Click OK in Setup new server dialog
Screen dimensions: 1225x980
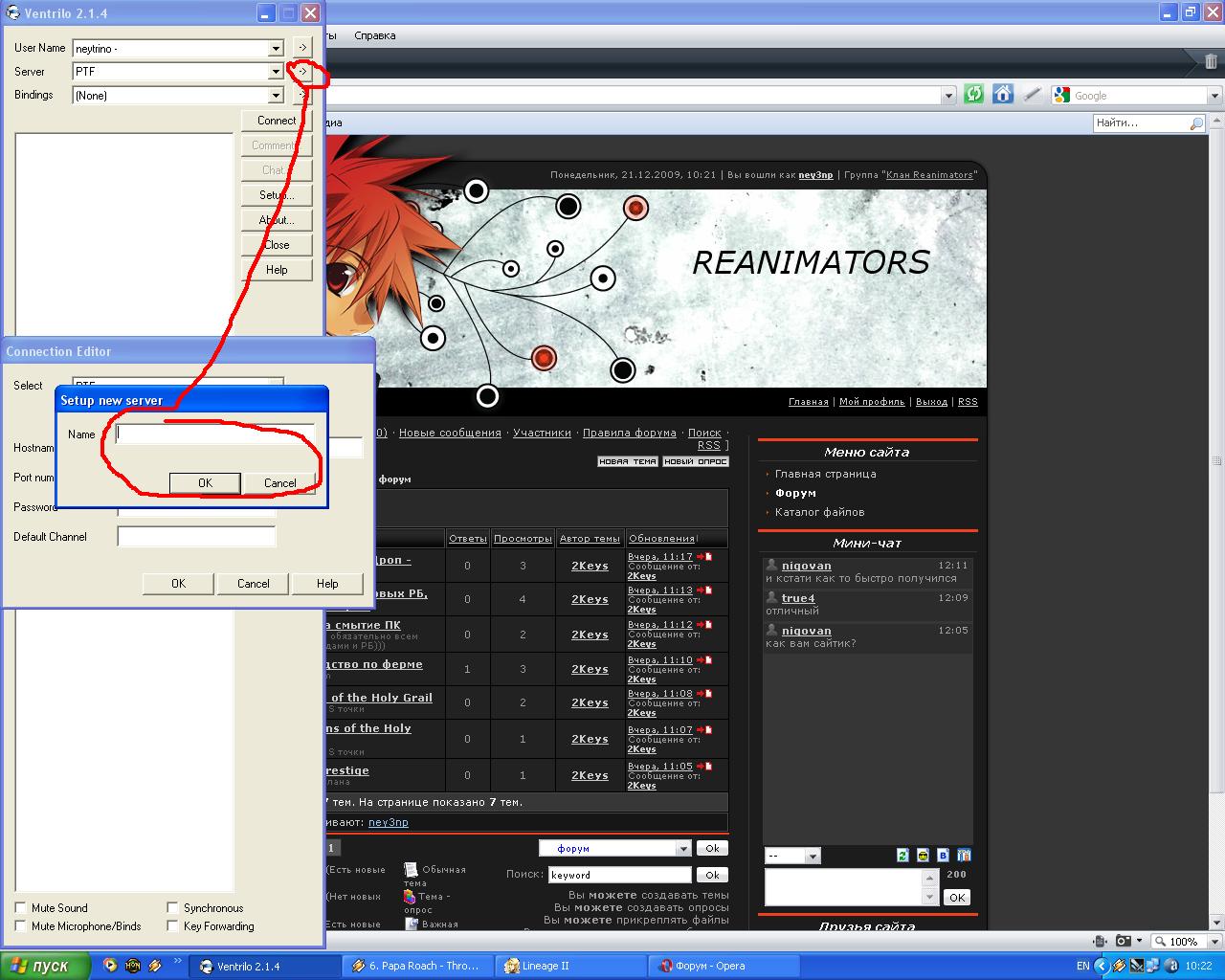[205, 483]
